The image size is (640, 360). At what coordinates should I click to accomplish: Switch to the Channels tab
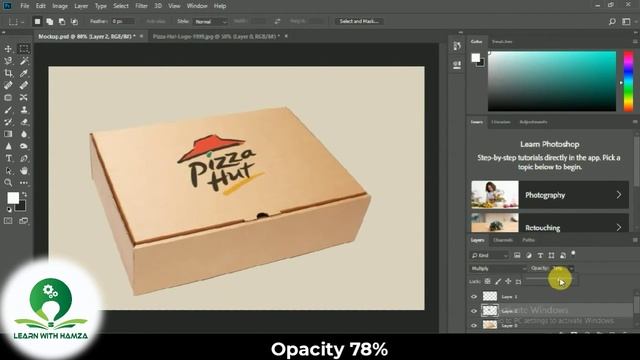pos(502,240)
